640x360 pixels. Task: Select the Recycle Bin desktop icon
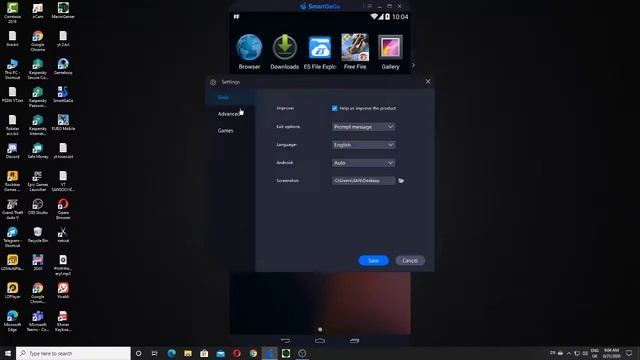[x=38, y=235]
